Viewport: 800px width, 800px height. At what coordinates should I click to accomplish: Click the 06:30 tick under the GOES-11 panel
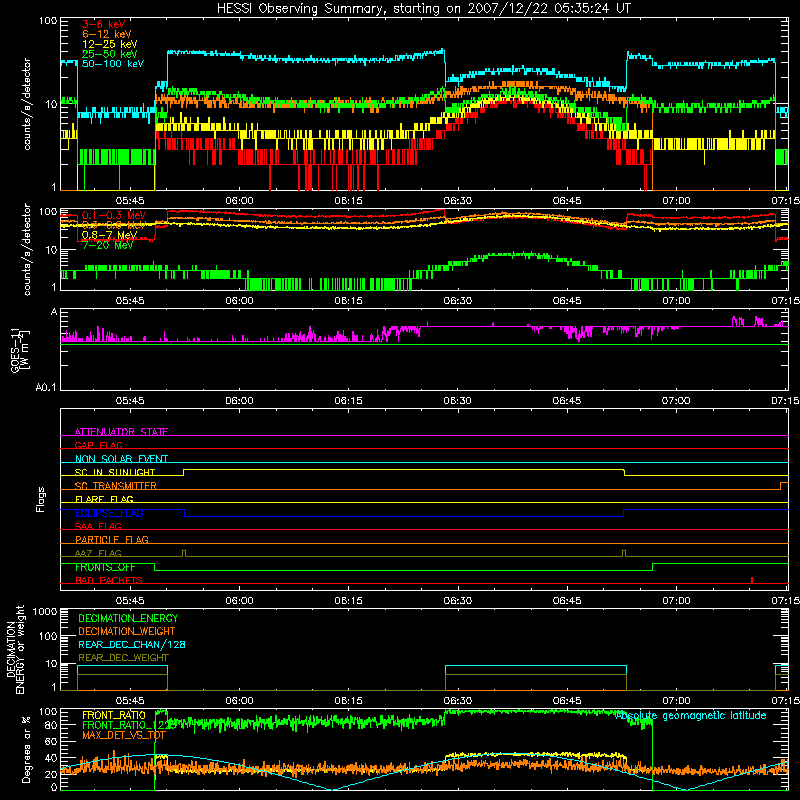pyautogui.click(x=458, y=401)
